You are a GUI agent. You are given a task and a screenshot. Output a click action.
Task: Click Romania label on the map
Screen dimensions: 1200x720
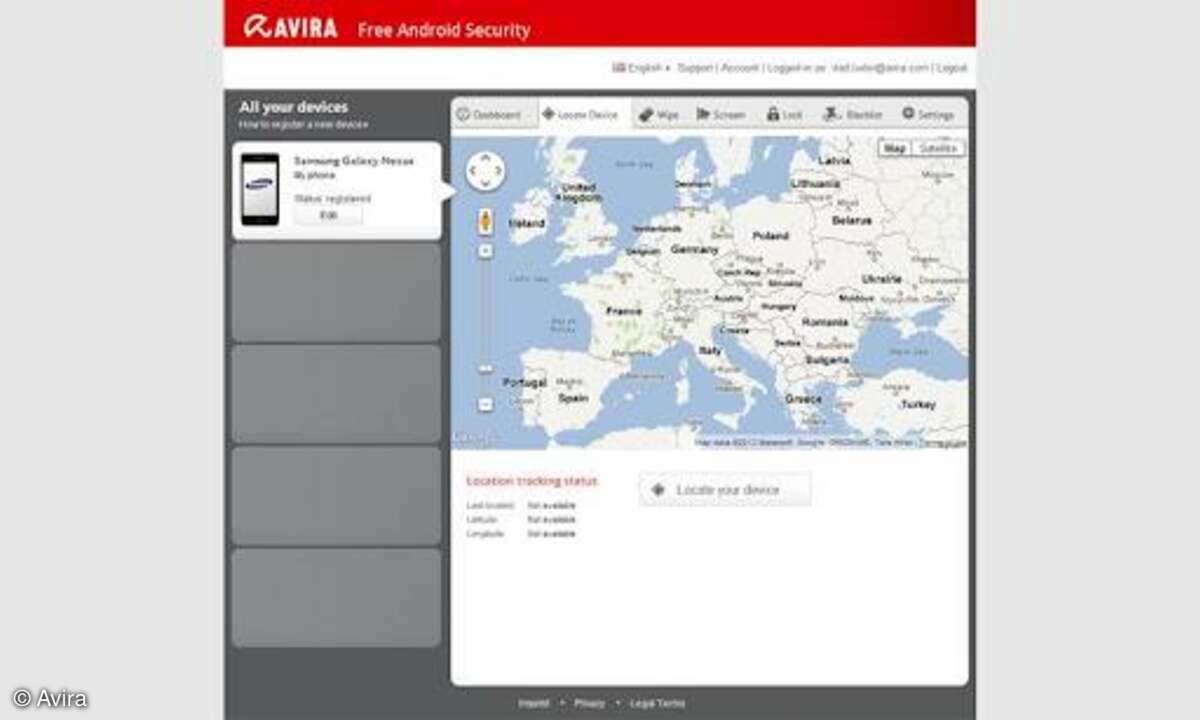click(x=825, y=322)
